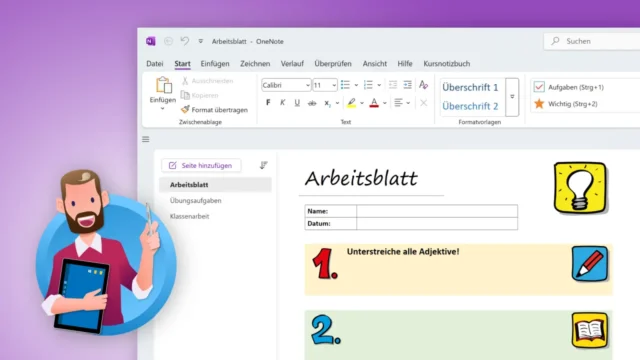Toggle italic with the K button
Screen dimensions: 640x360
[282, 102]
